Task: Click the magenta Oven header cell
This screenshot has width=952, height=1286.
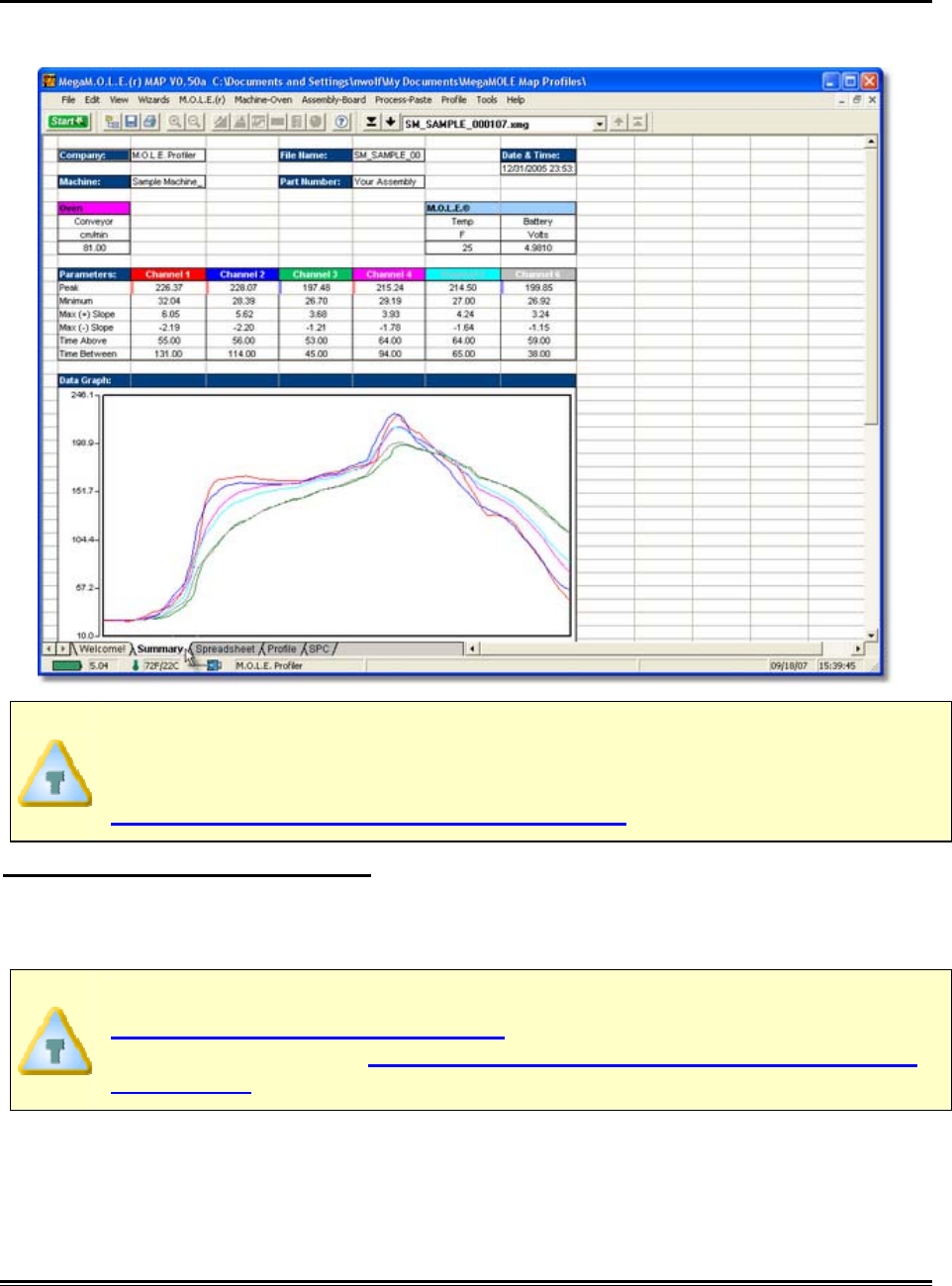Action: click(x=94, y=209)
